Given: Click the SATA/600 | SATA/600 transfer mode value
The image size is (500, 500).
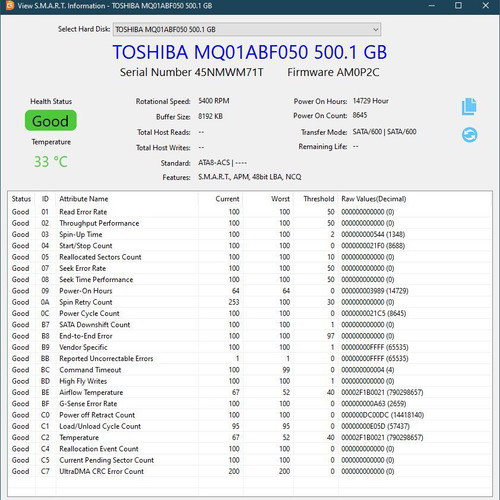Looking at the screenshot, I should pyautogui.click(x=384, y=132).
